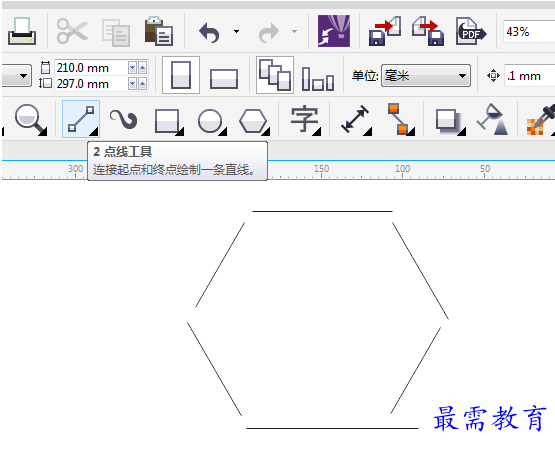Select the Drop Shadow tool
555x450 pixels.
pos(450,122)
